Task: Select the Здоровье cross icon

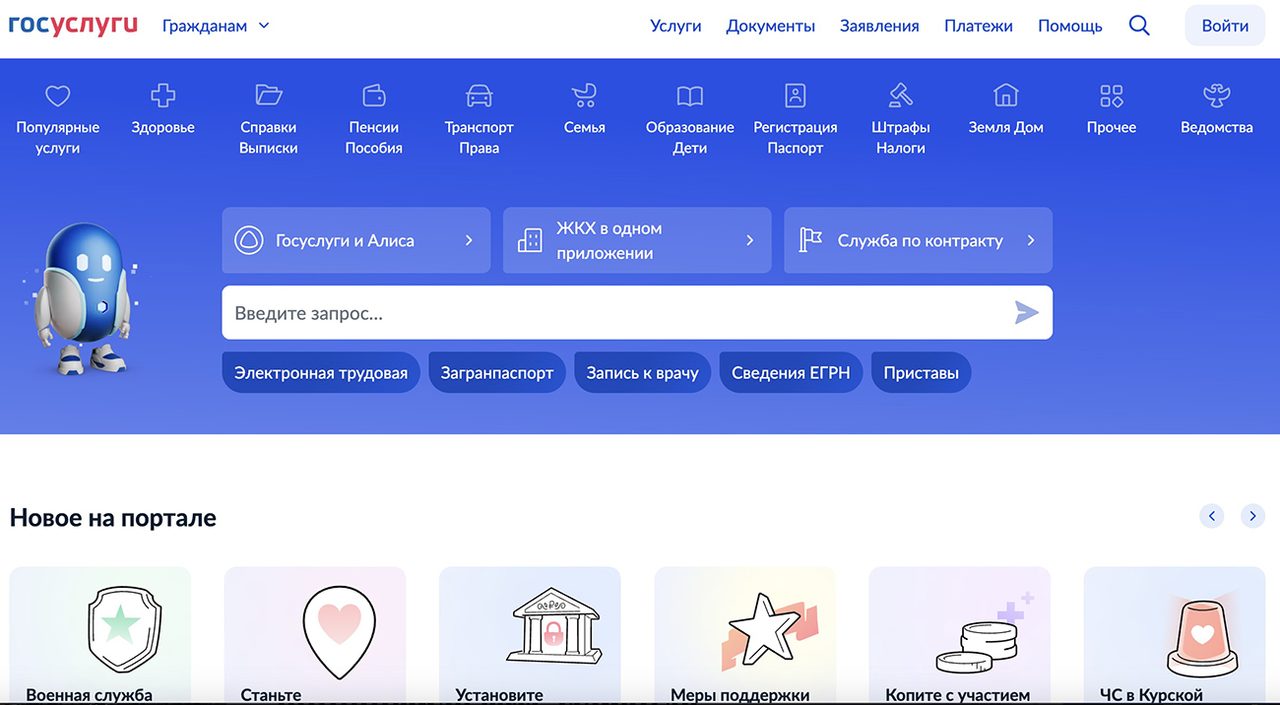Action: pos(163,96)
